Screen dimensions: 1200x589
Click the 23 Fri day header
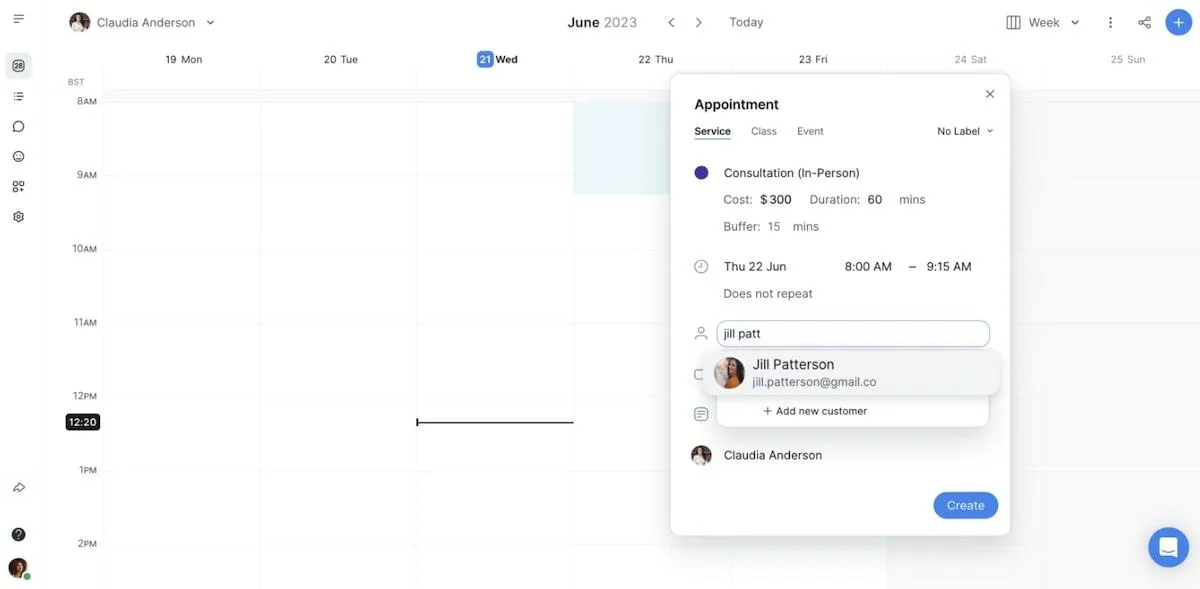pos(812,59)
